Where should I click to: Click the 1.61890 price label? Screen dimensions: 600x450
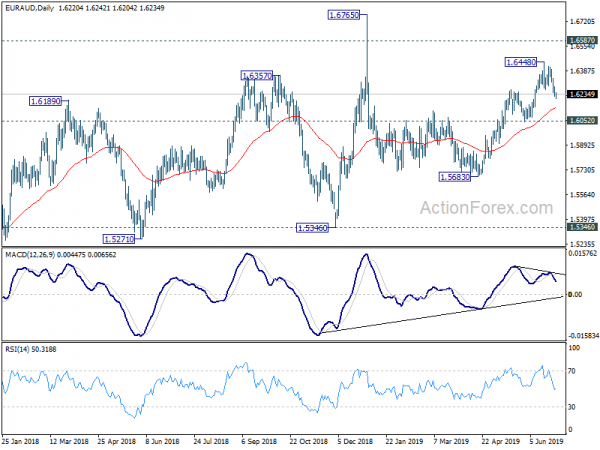45,101
